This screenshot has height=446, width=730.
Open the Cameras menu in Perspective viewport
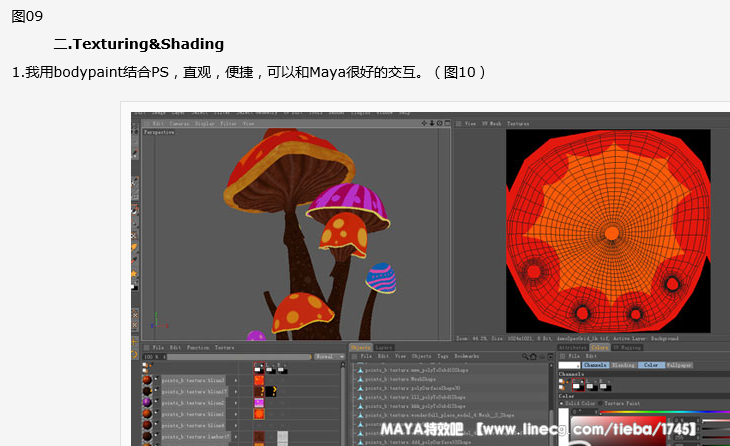[179, 124]
